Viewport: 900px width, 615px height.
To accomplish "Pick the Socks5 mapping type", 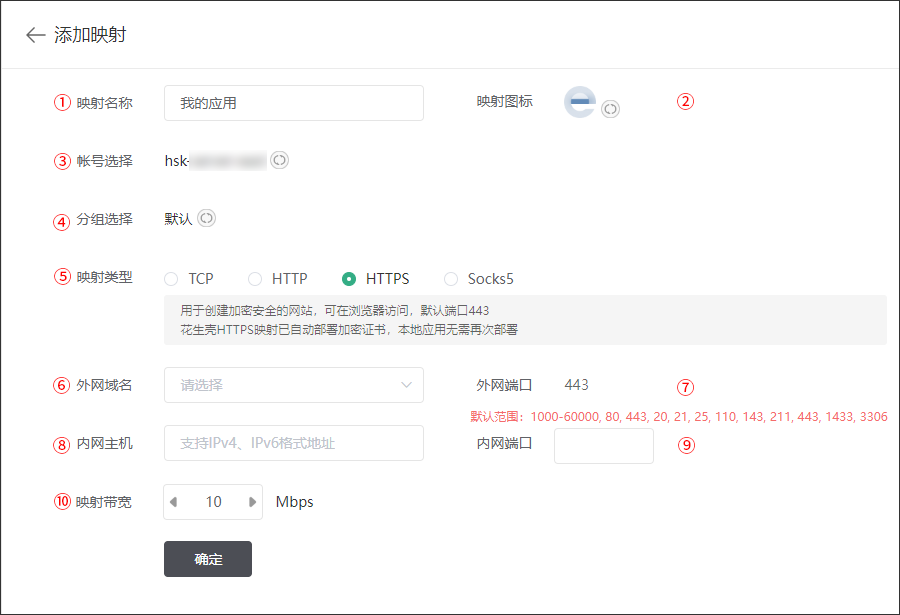I will click(x=451, y=279).
